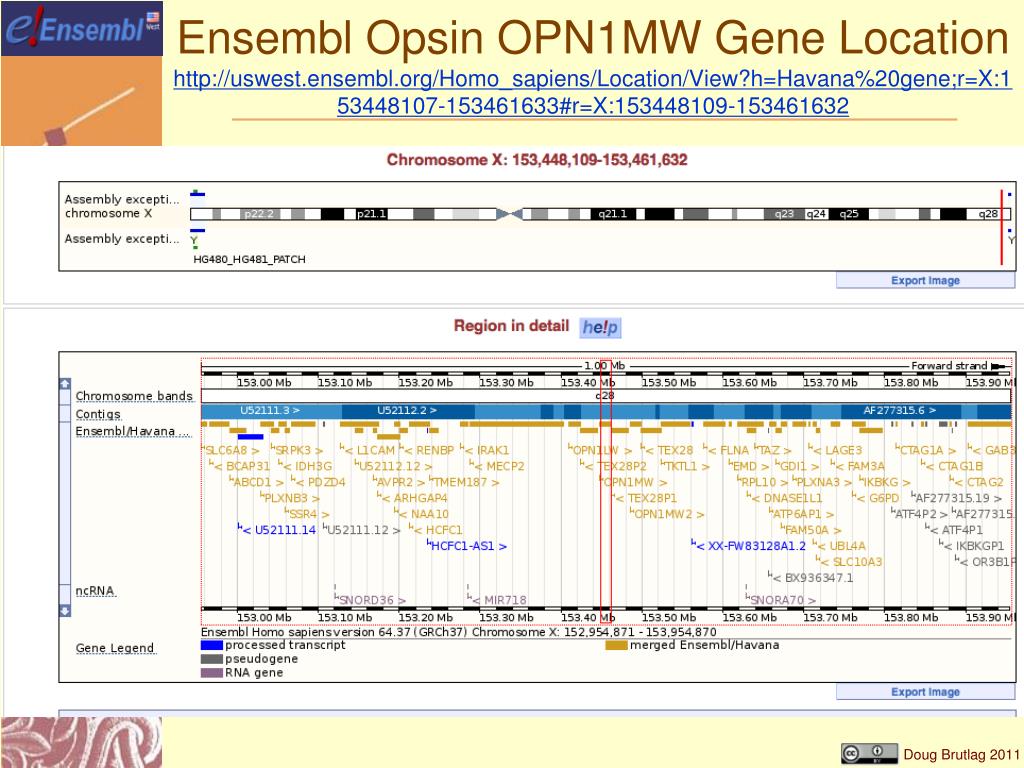Click the upper Export Image button

925,280
